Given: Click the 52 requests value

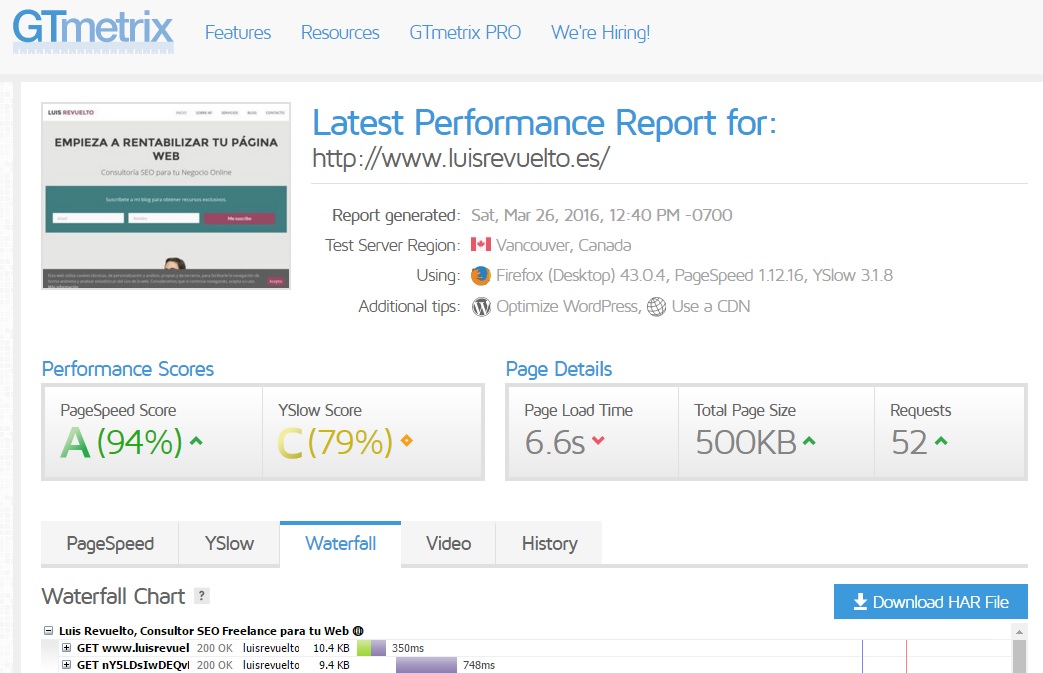Looking at the screenshot, I should tap(909, 443).
